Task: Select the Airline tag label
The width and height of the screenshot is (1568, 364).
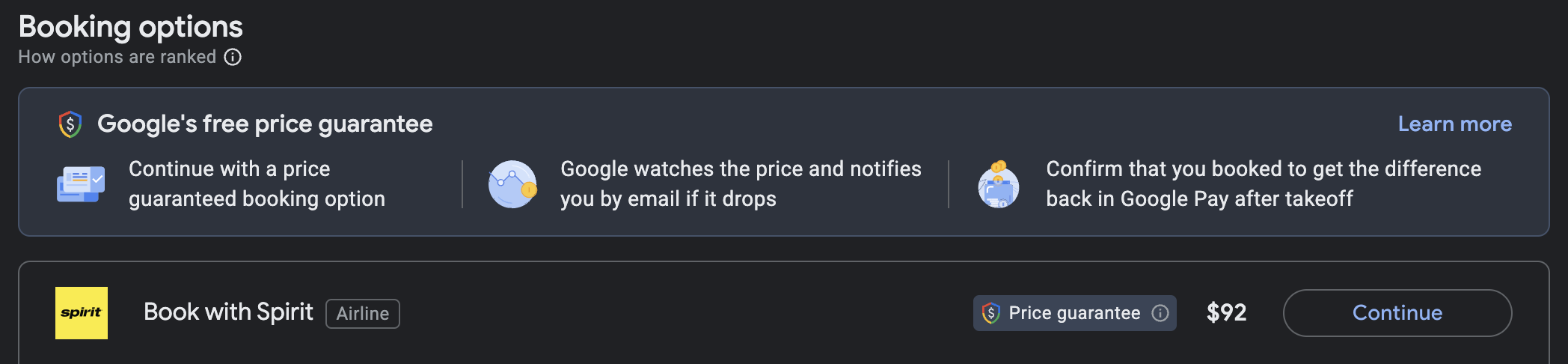Action: 363,314
